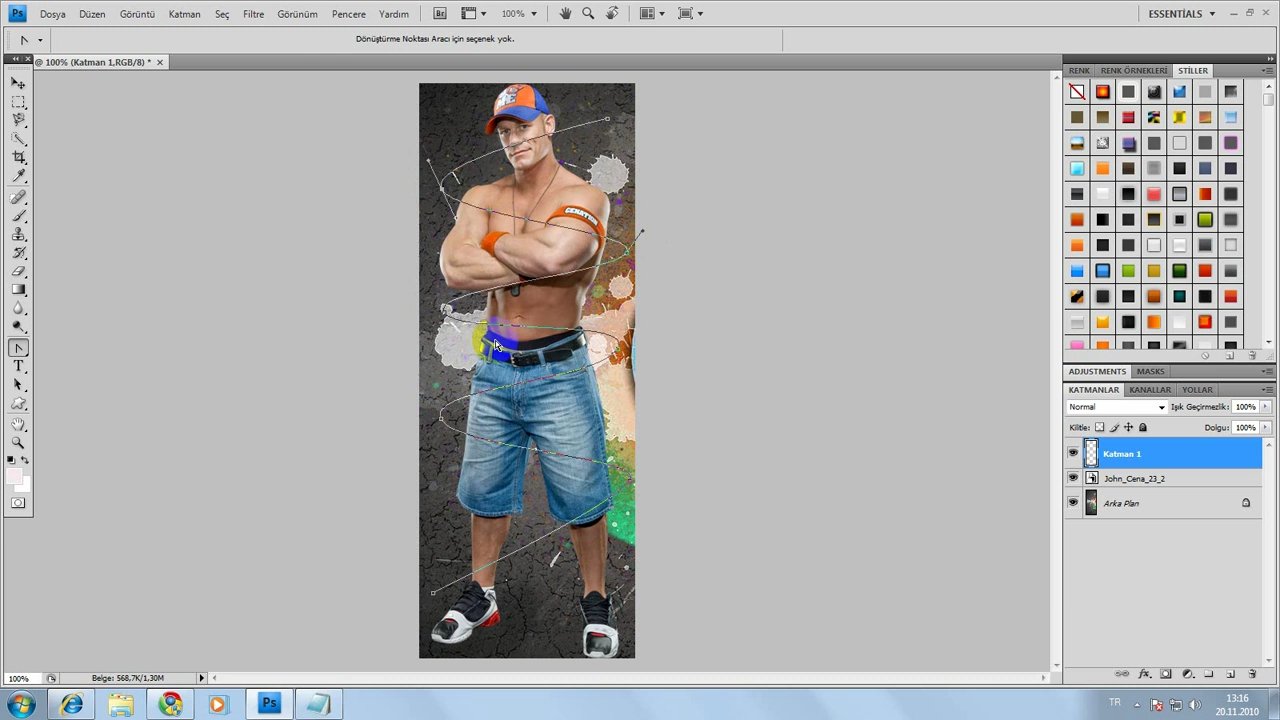1280x720 pixels.
Task: Create a new layer via panel icon
Action: click(1231, 675)
